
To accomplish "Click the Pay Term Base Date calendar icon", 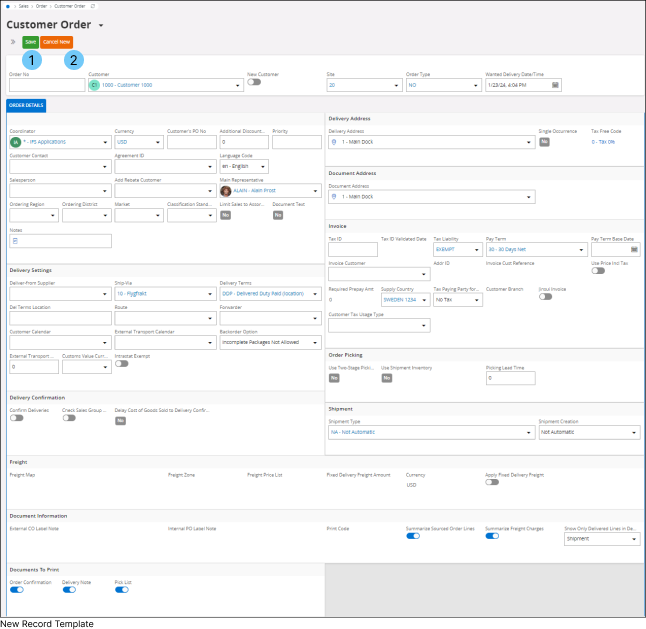I will tap(635, 250).
